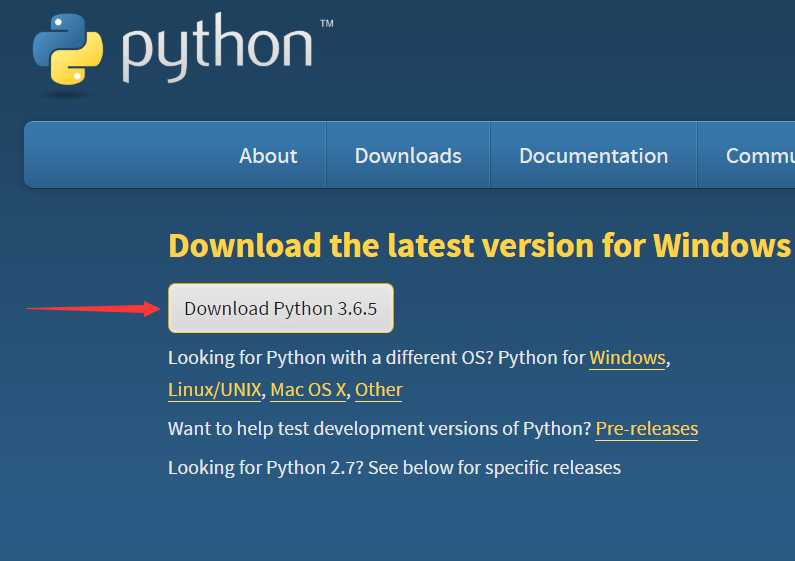Screen dimensions: 795x561
Task: Click the text 'Looking for Python with a different OS?'
Action: pyautogui.click(x=330, y=358)
